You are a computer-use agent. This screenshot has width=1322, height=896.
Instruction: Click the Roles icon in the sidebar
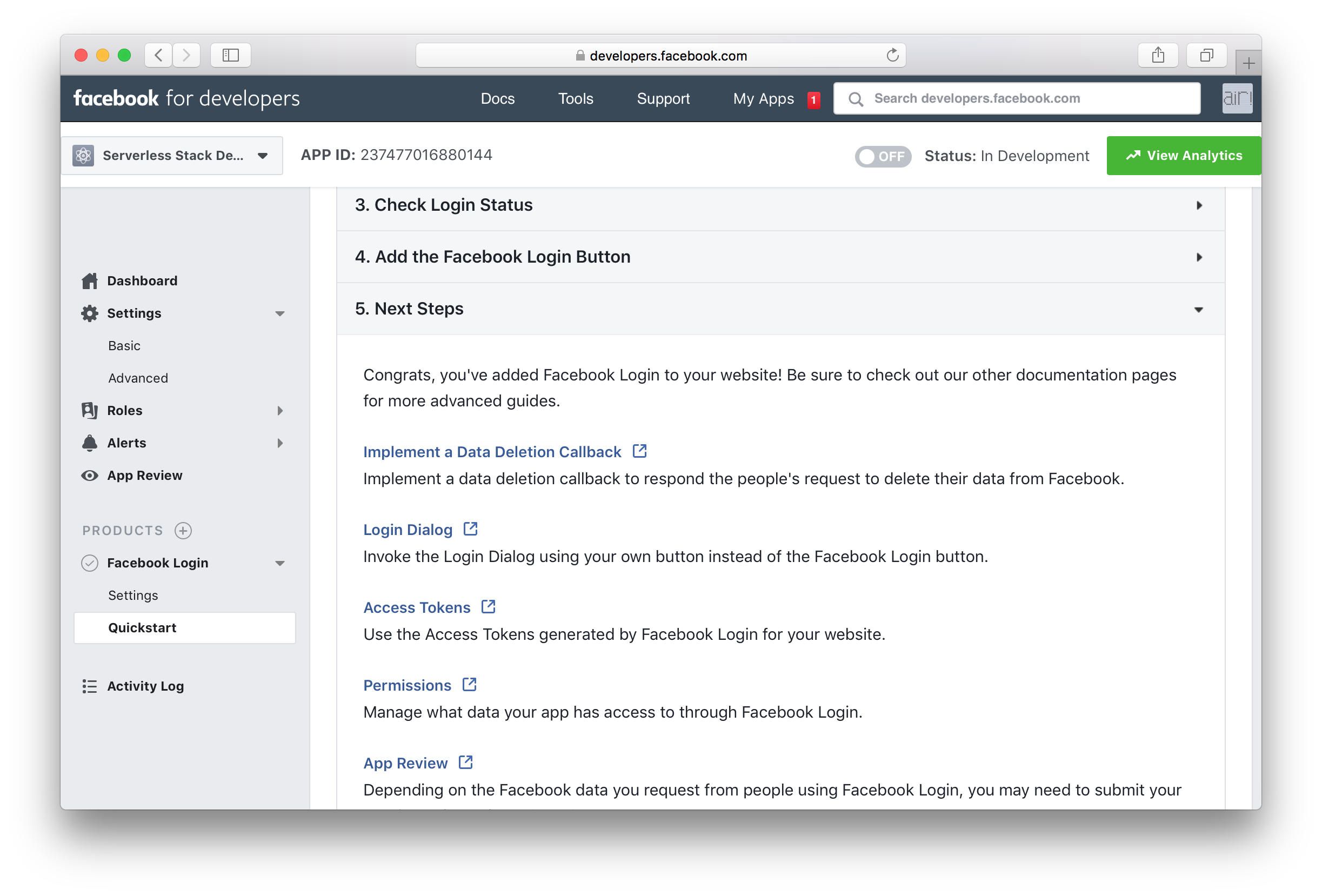pyautogui.click(x=89, y=410)
